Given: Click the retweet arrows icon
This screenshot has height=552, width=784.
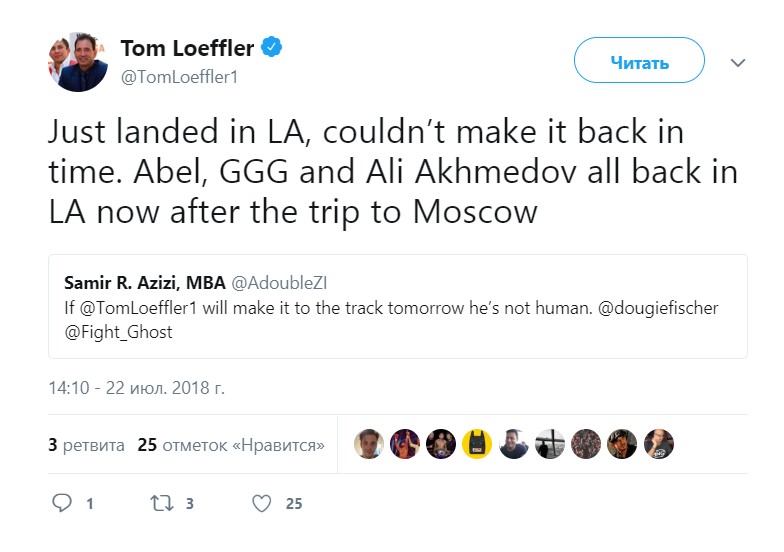Looking at the screenshot, I should (162, 503).
